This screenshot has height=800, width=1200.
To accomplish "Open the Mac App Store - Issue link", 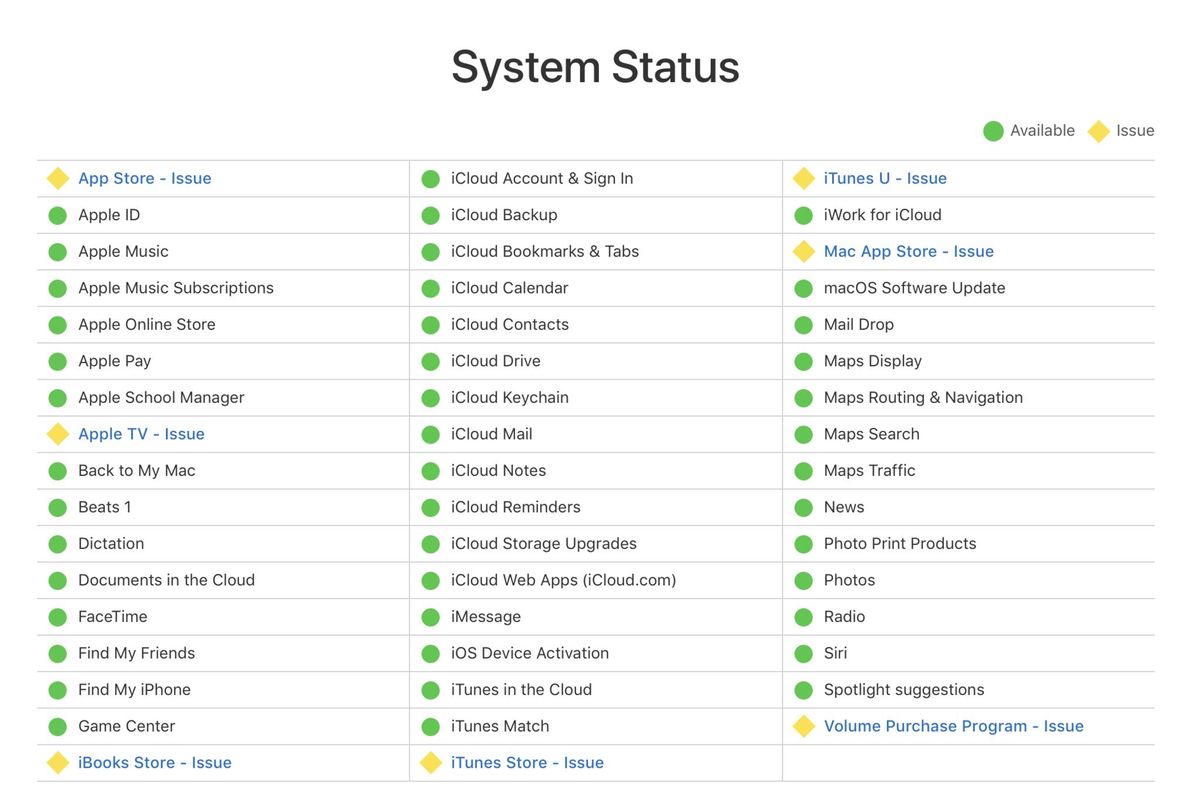I will tap(909, 251).
